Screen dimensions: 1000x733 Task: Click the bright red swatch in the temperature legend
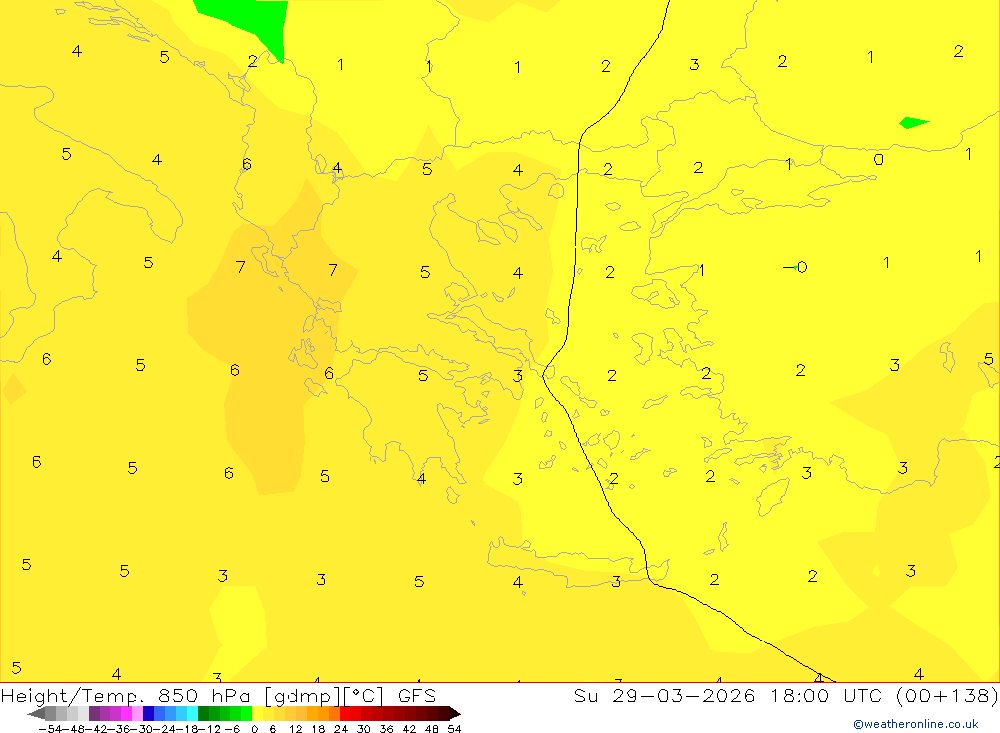[x=345, y=713]
